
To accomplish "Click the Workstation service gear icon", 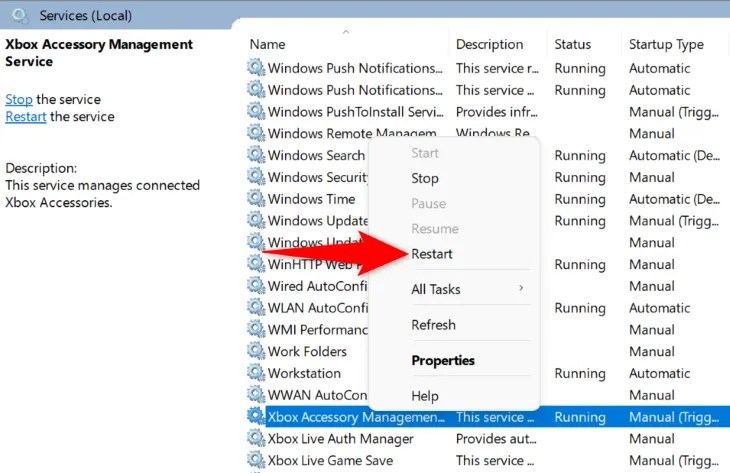I will (x=256, y=372).
